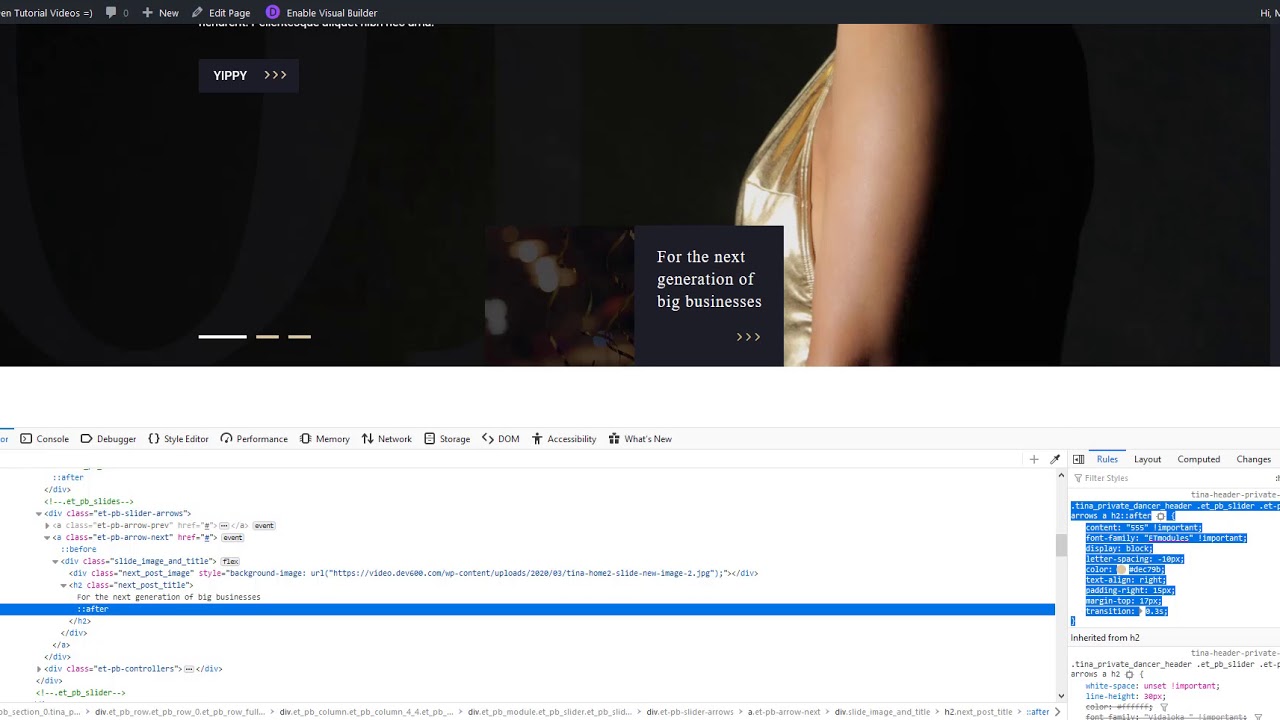Open the New menu in admin bar
This screenshot has height=720, width=1280.
160,12
